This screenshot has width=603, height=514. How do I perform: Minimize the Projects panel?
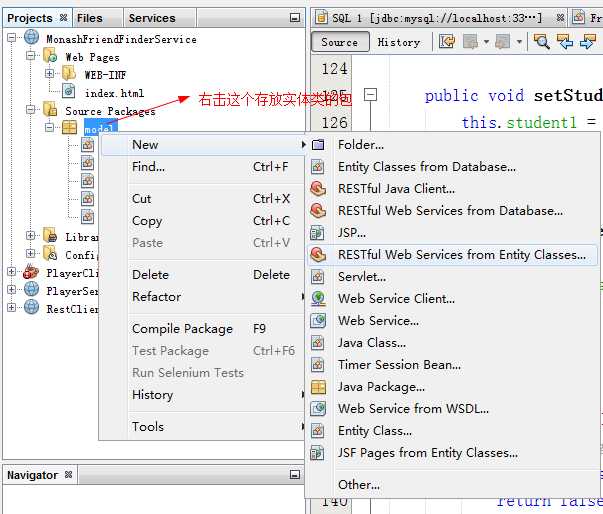pos(295,18)
